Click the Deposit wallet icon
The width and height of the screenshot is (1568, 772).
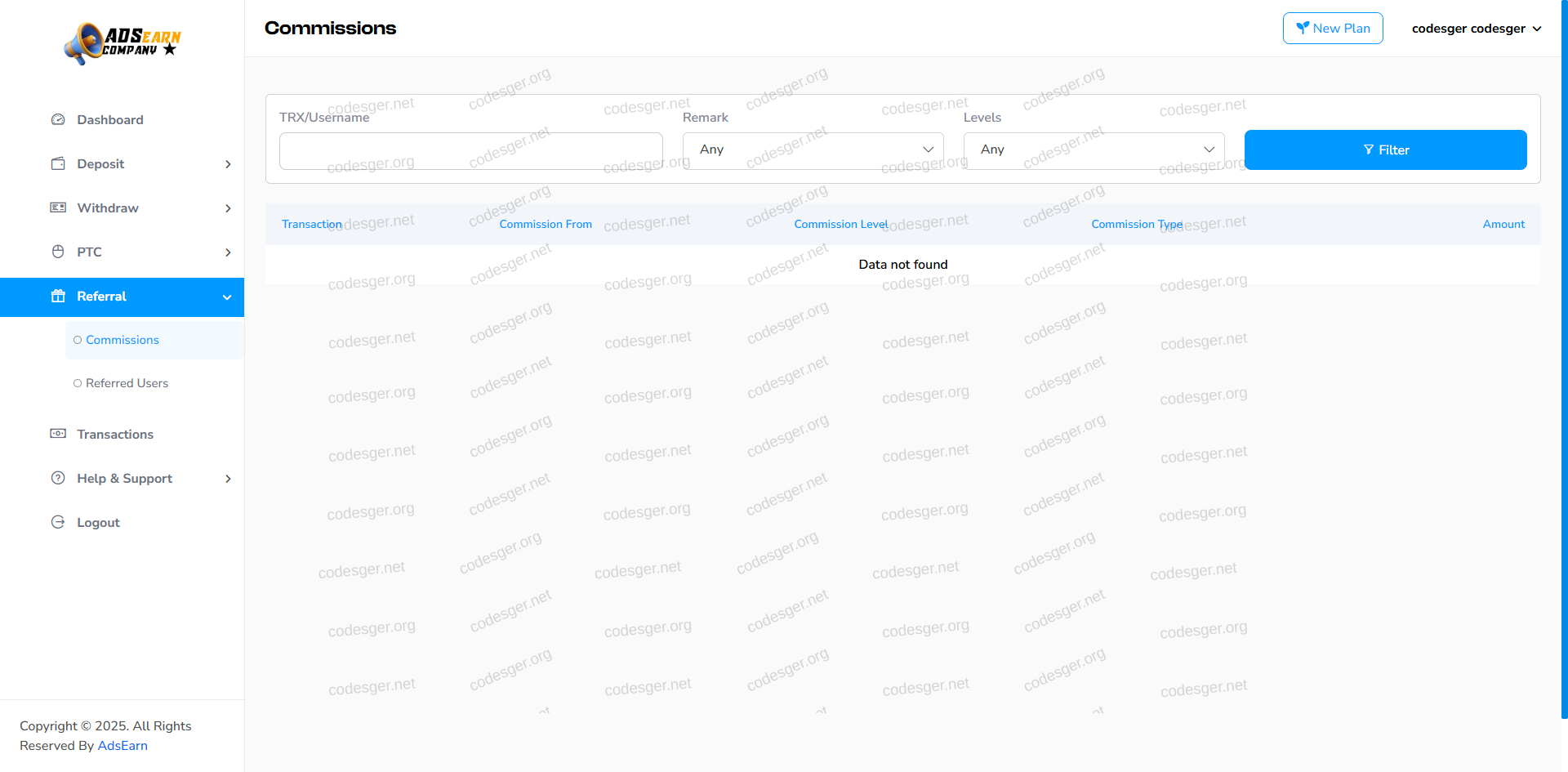[x=58, y=164]
